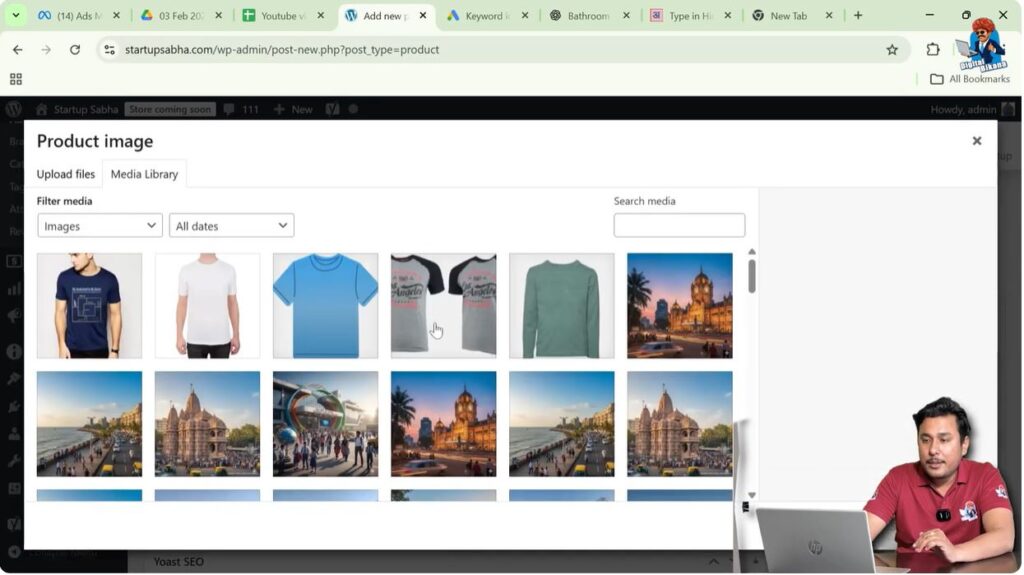The height and width of the screenshot is (575, 1024).
Task: Click the WordPress logo in admin bar
Action: click(14, 109)
